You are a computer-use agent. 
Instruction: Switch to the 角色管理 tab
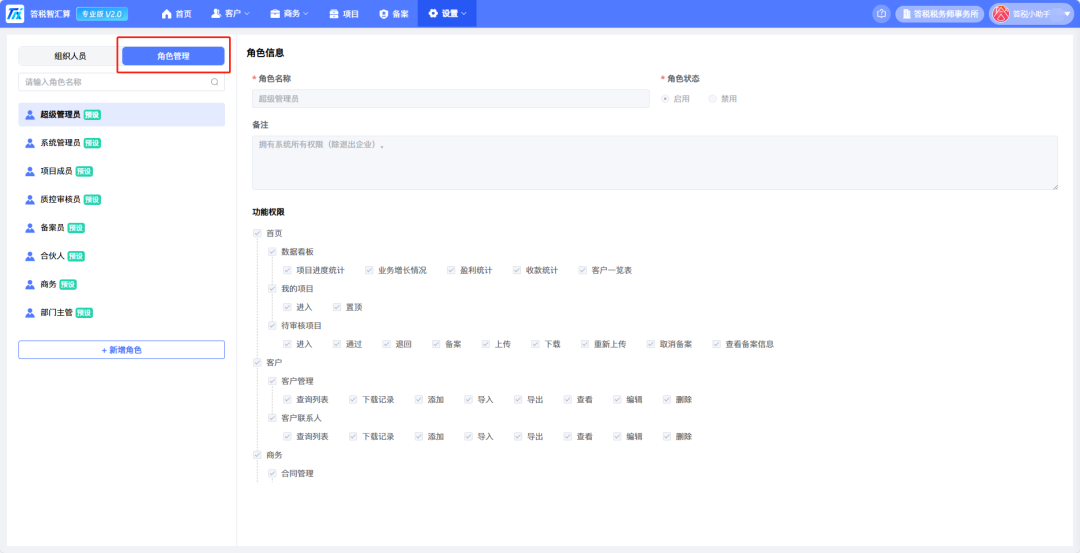tap(173, 56)
